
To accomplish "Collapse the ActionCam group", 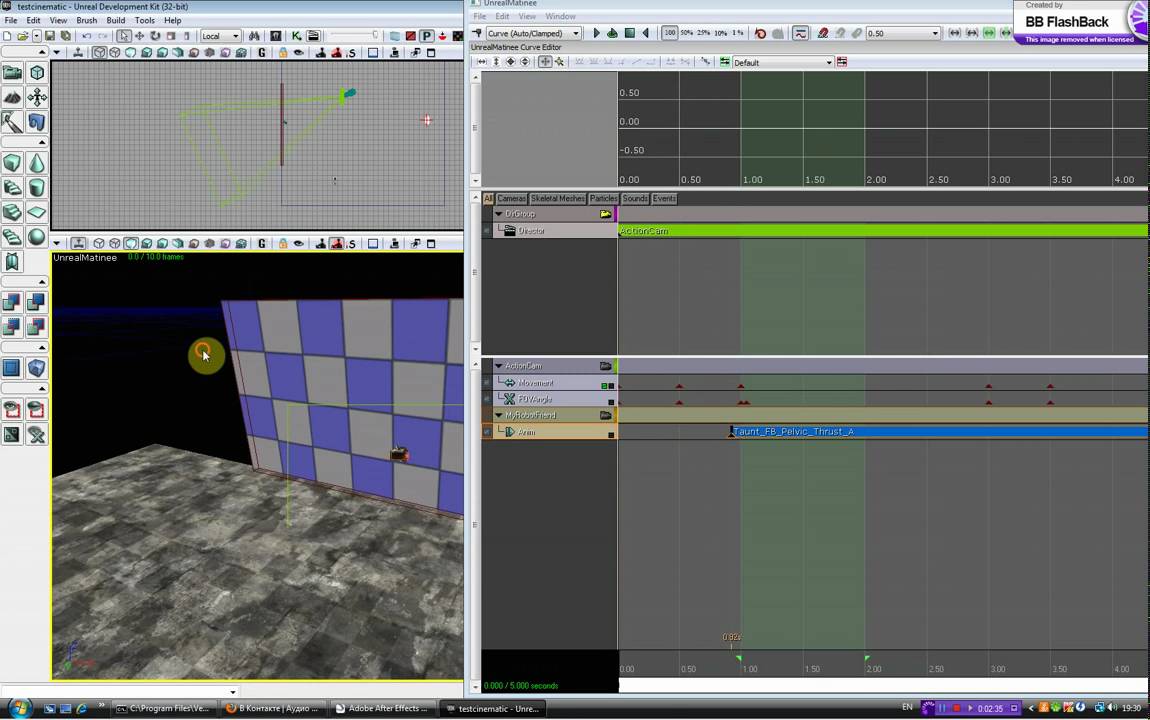I will [499, 366].
